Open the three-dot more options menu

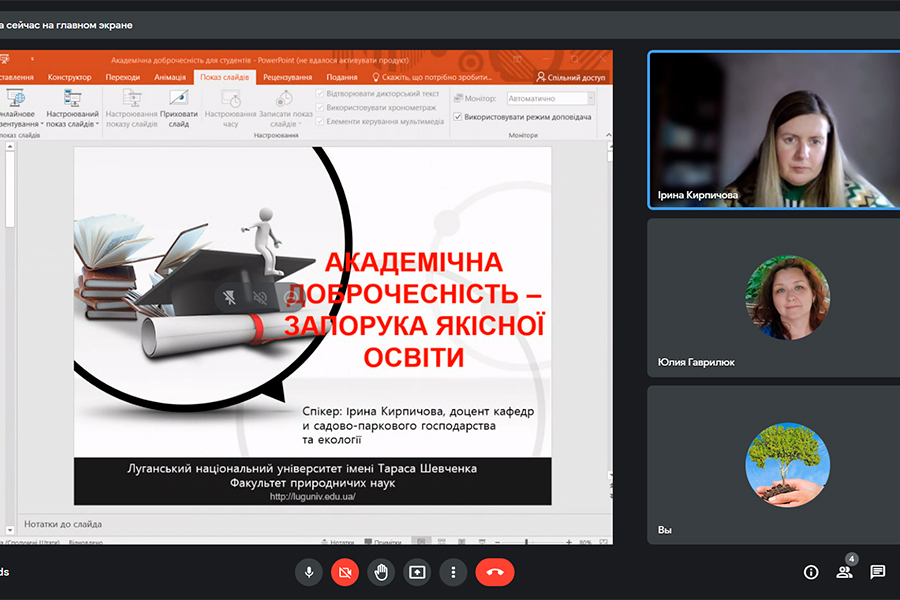453,572
